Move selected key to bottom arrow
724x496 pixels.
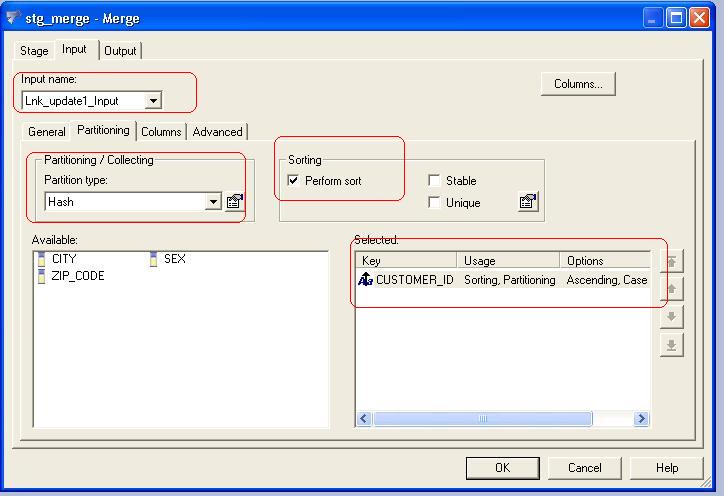point(672,345)
